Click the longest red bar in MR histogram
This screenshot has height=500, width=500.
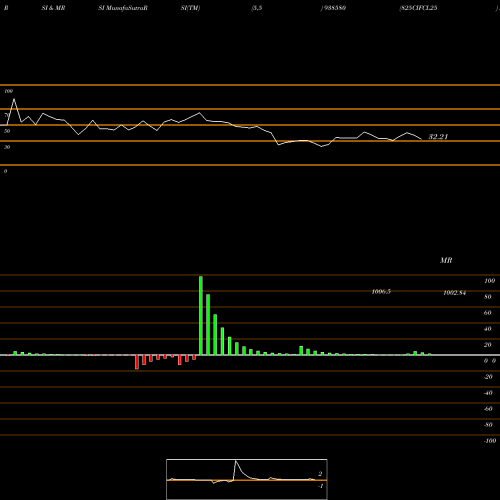pos(137,362)
